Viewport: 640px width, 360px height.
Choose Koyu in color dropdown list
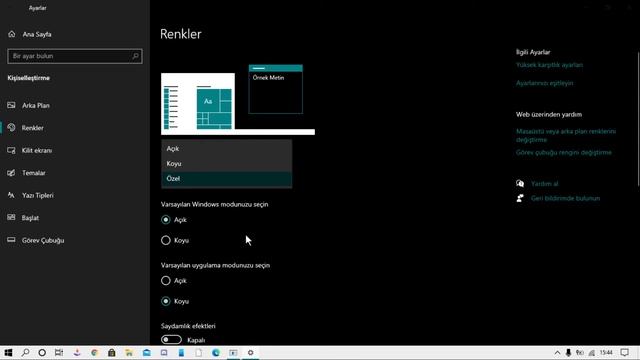coord(227,164)
